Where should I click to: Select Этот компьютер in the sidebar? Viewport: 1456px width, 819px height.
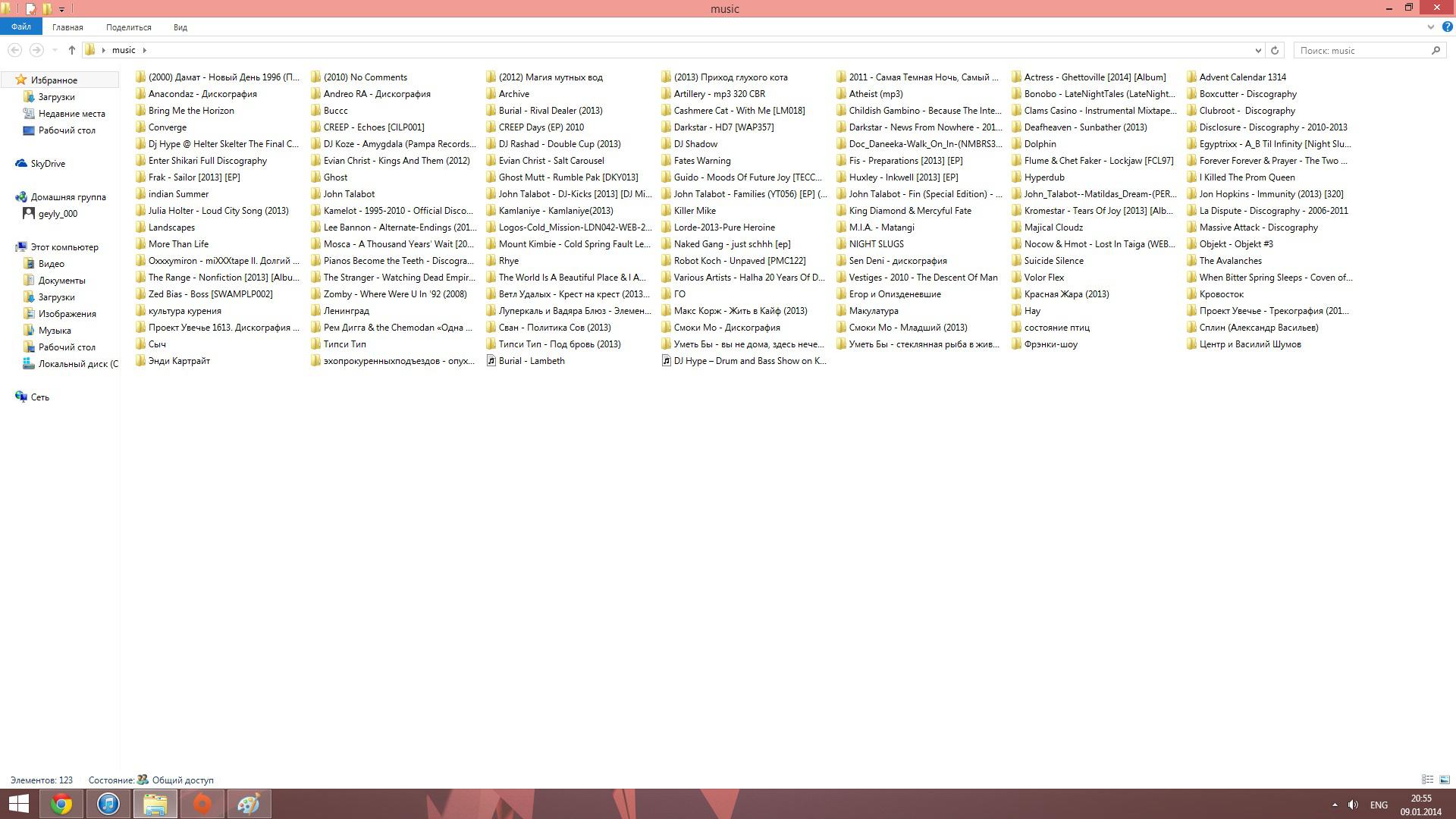click(x=57, y=247)
